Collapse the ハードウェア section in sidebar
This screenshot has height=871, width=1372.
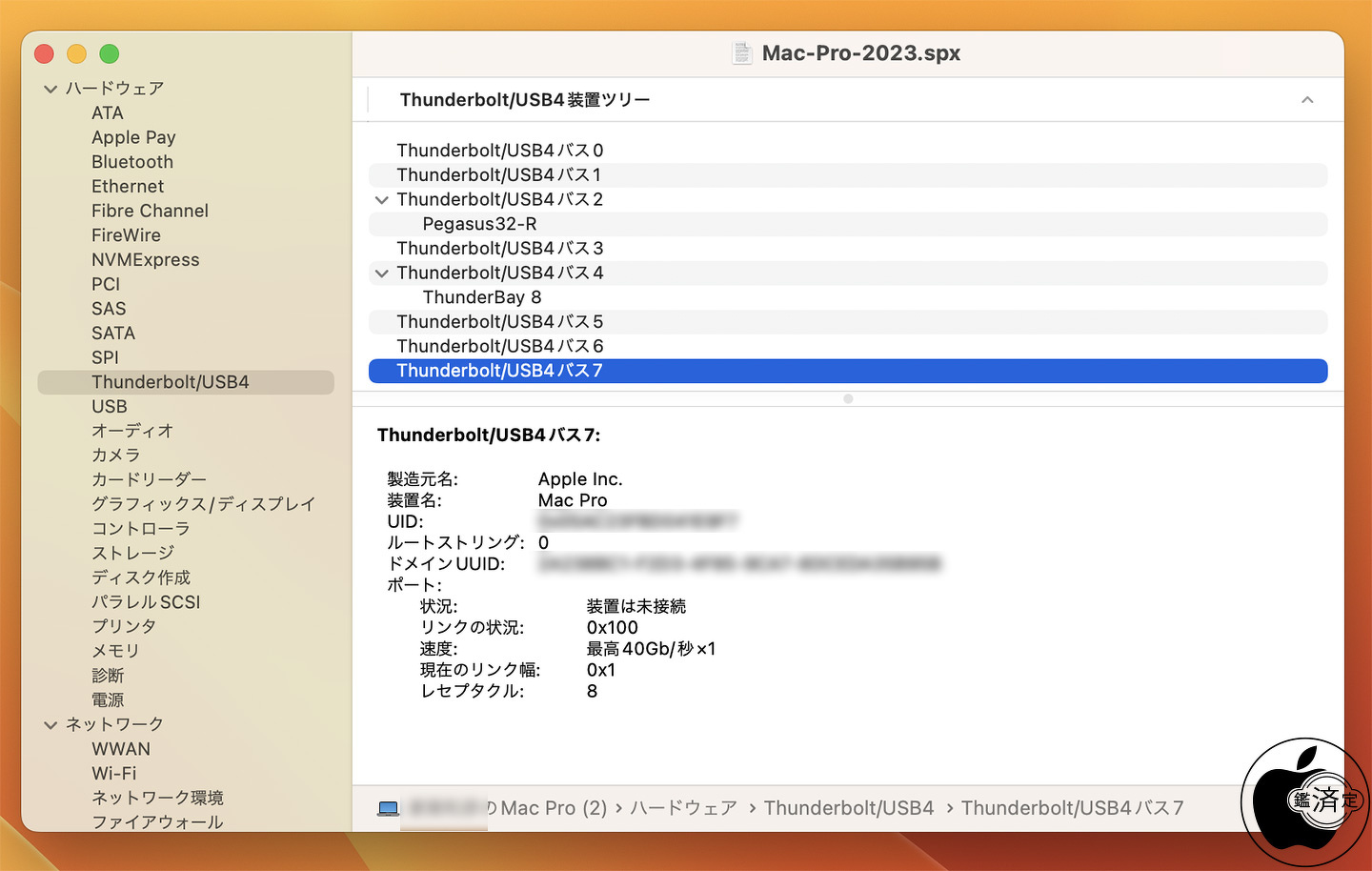pyautogui.click(x=50, y=89)
